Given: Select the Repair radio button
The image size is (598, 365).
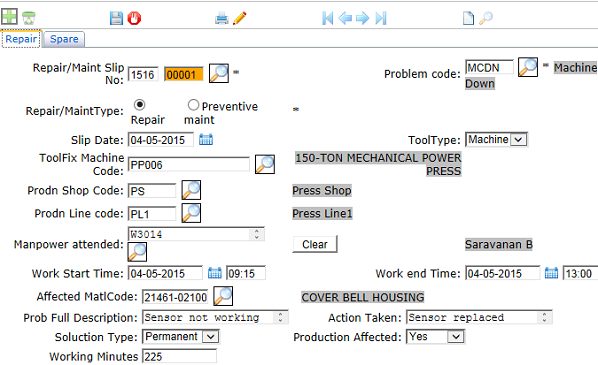Looking at the screenshot, I should (140, 105).
